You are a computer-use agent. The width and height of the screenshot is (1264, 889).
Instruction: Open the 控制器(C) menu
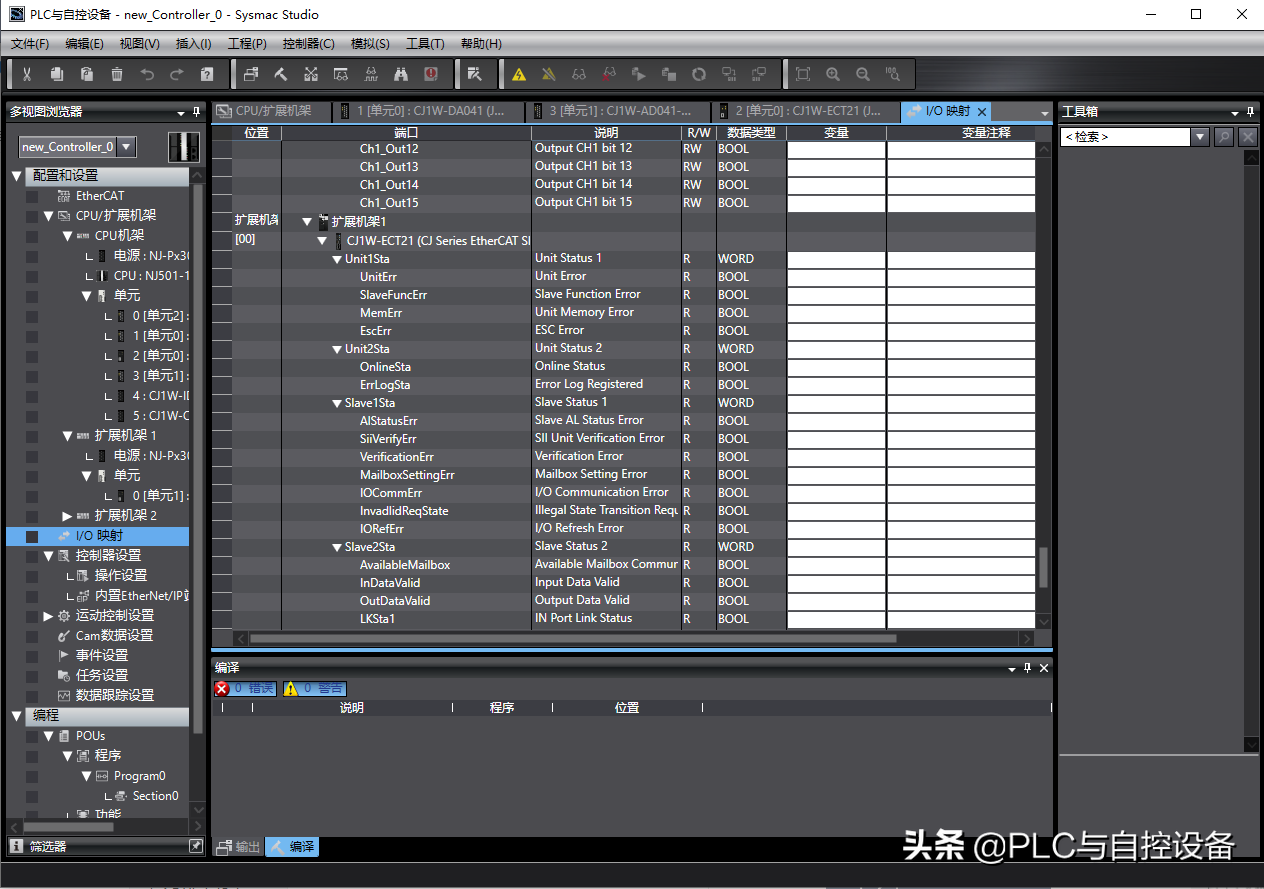[x=308, y=44]
